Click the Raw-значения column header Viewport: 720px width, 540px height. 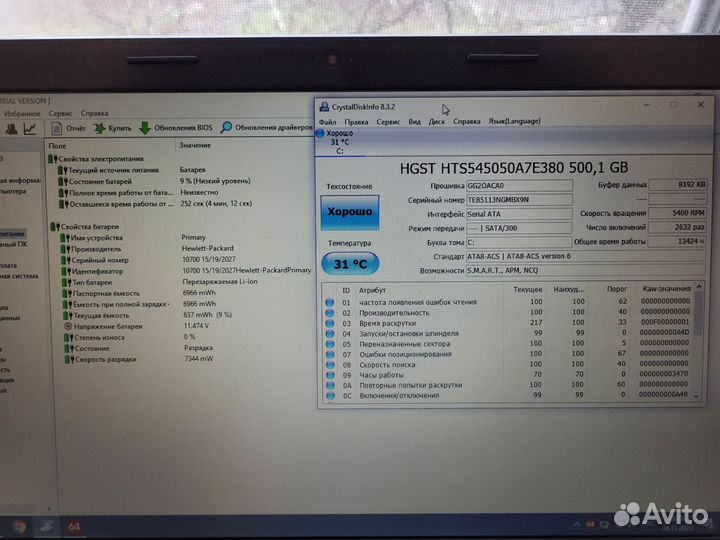(666, 289)
